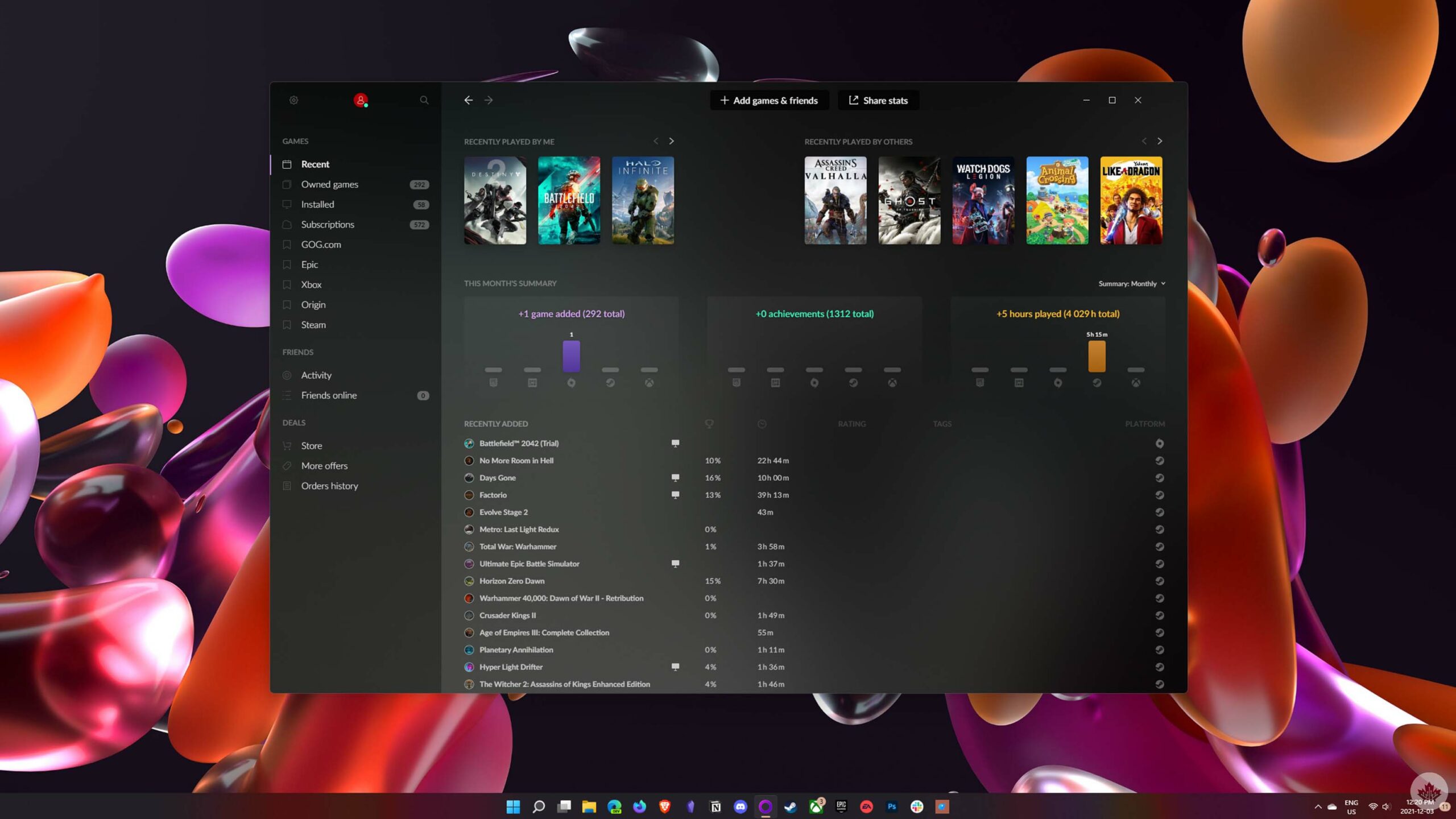Click the Battlefield 2042 Trial platform icon

1159,444
